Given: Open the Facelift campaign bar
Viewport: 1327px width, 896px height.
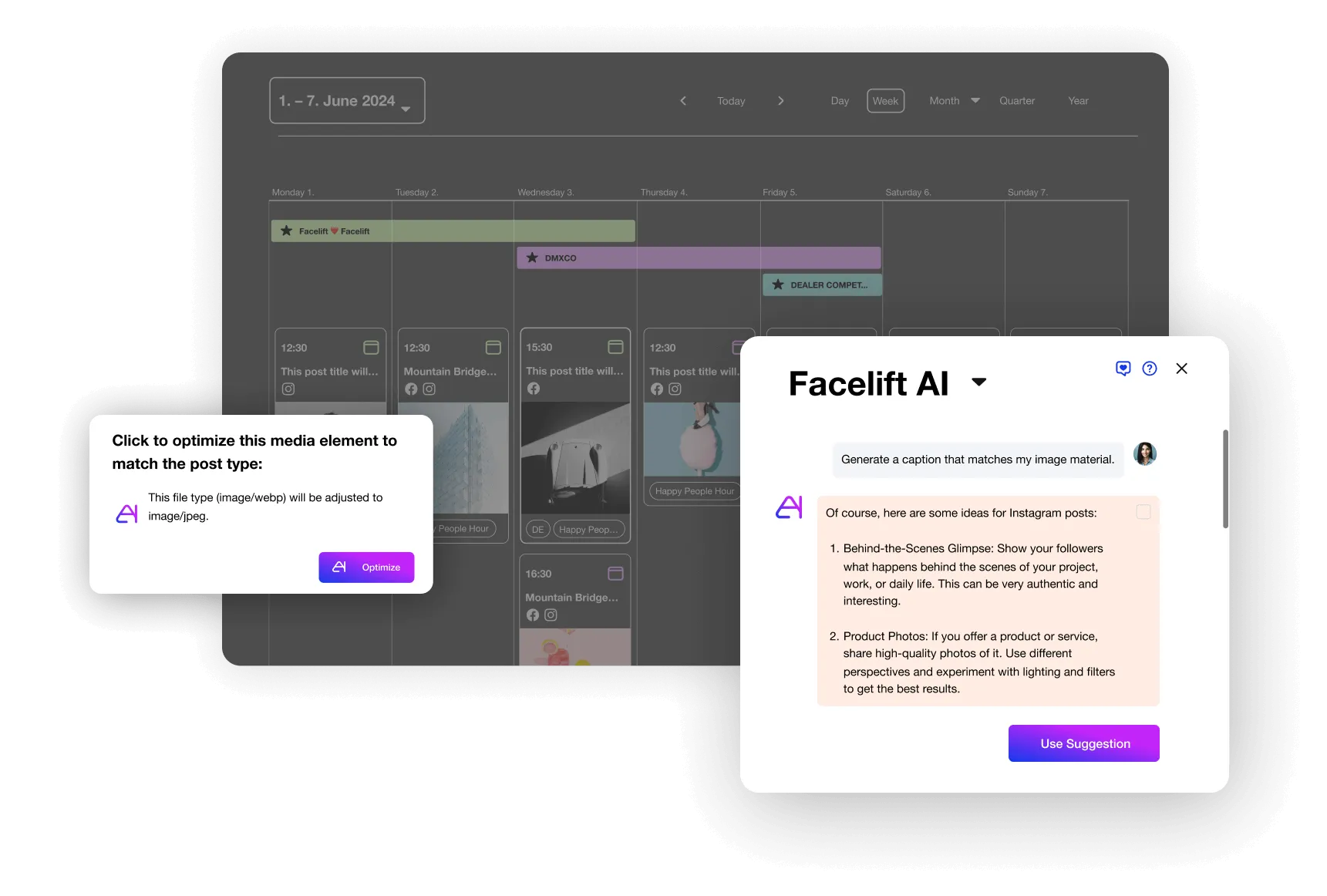Looking at the screenshot, I should [x=453, y=231].
